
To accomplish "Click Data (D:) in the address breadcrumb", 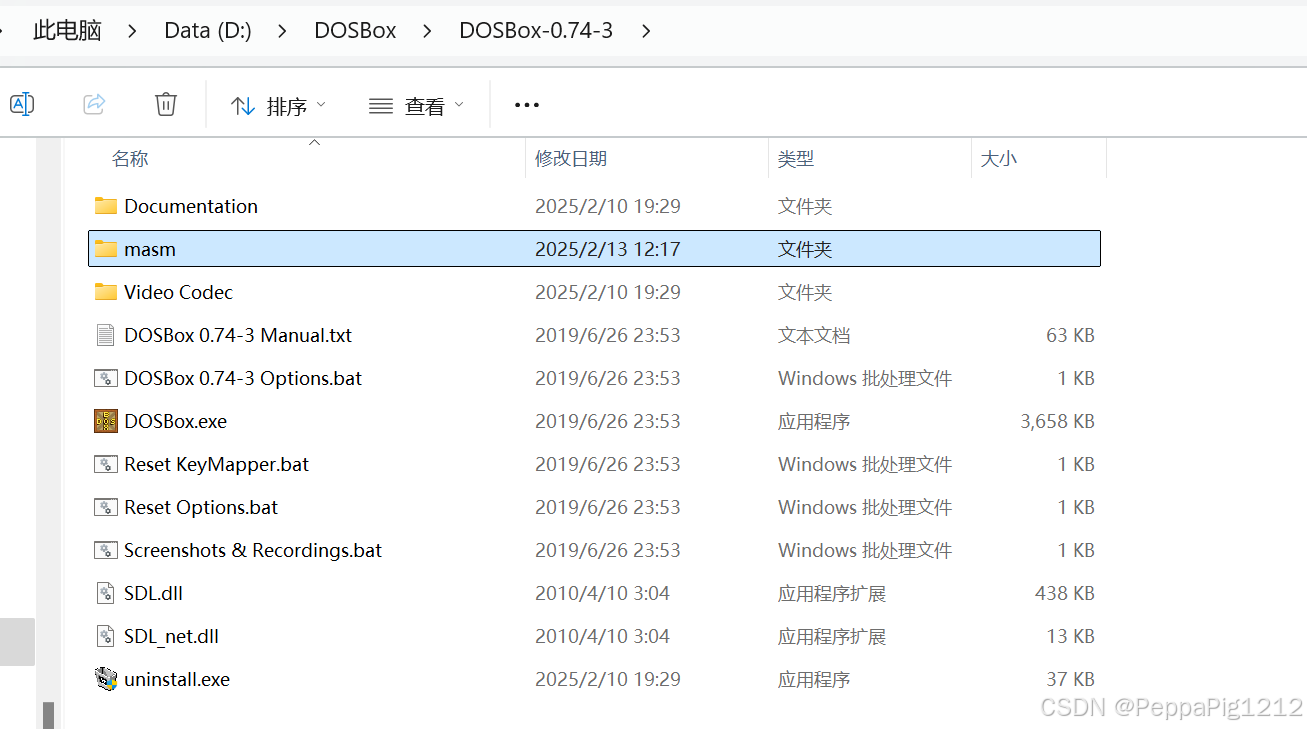I will coord(208,31).
